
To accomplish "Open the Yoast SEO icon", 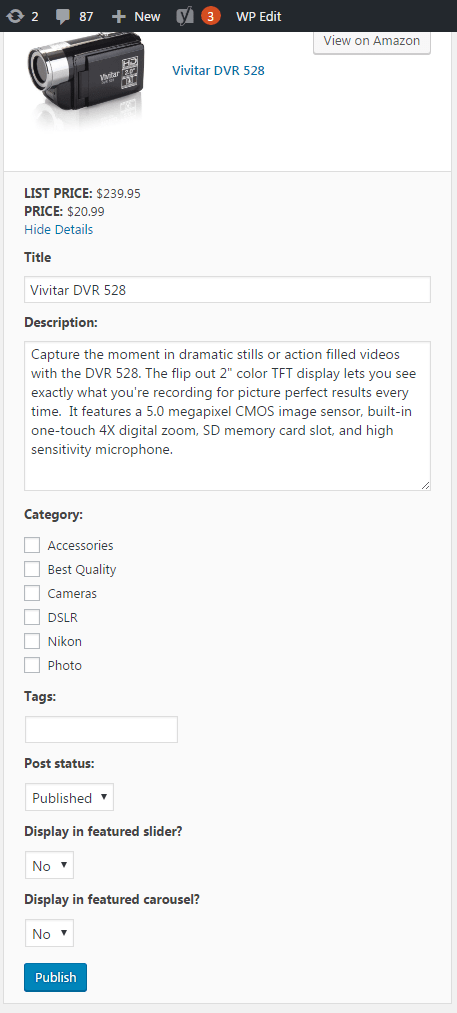I will pos(186,16).
